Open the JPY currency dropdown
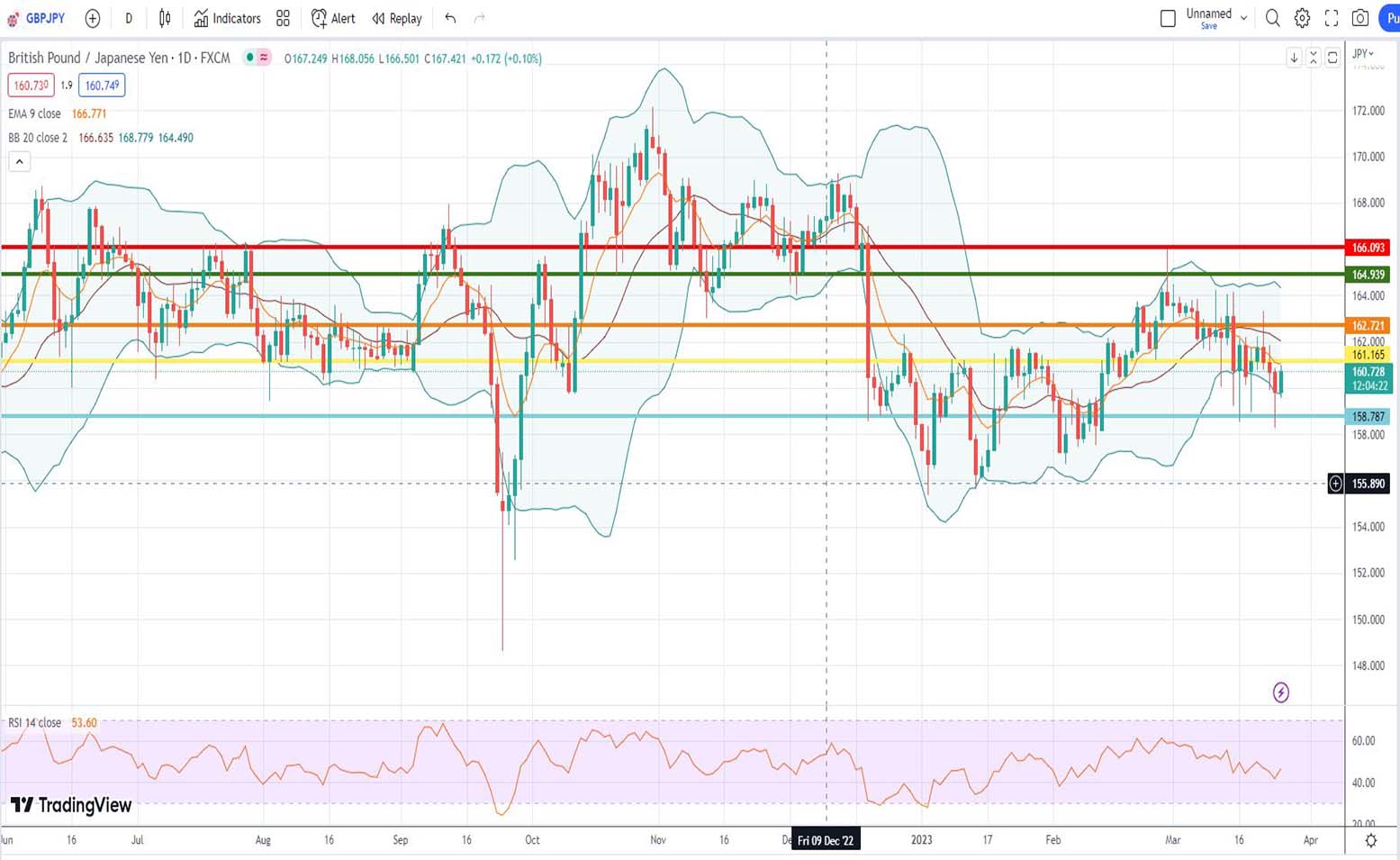Viewport: 1400px width, 860px height. tap(1361, 53)
